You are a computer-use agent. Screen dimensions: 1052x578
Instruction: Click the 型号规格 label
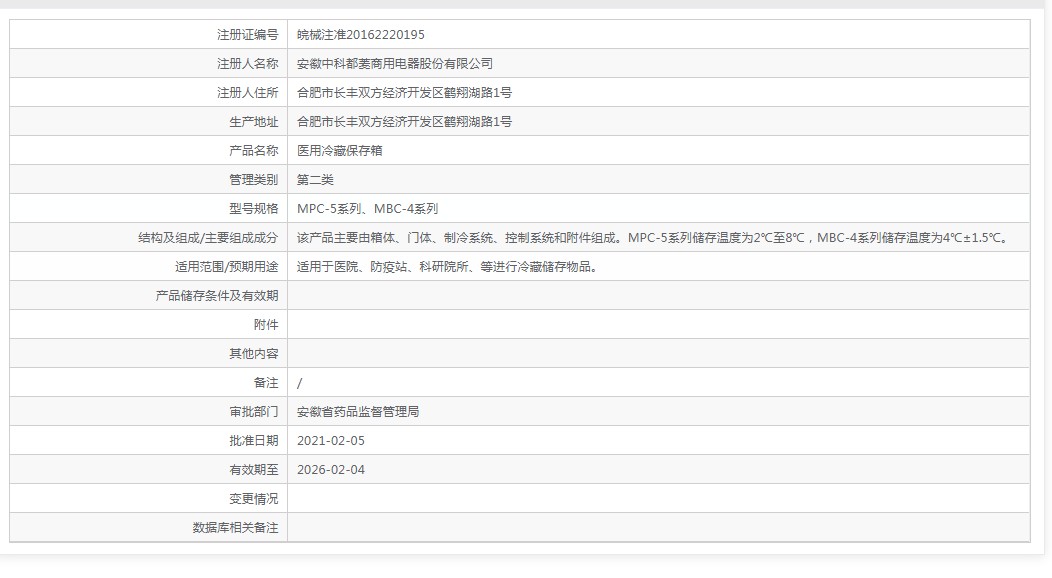[x=253, y=209]
